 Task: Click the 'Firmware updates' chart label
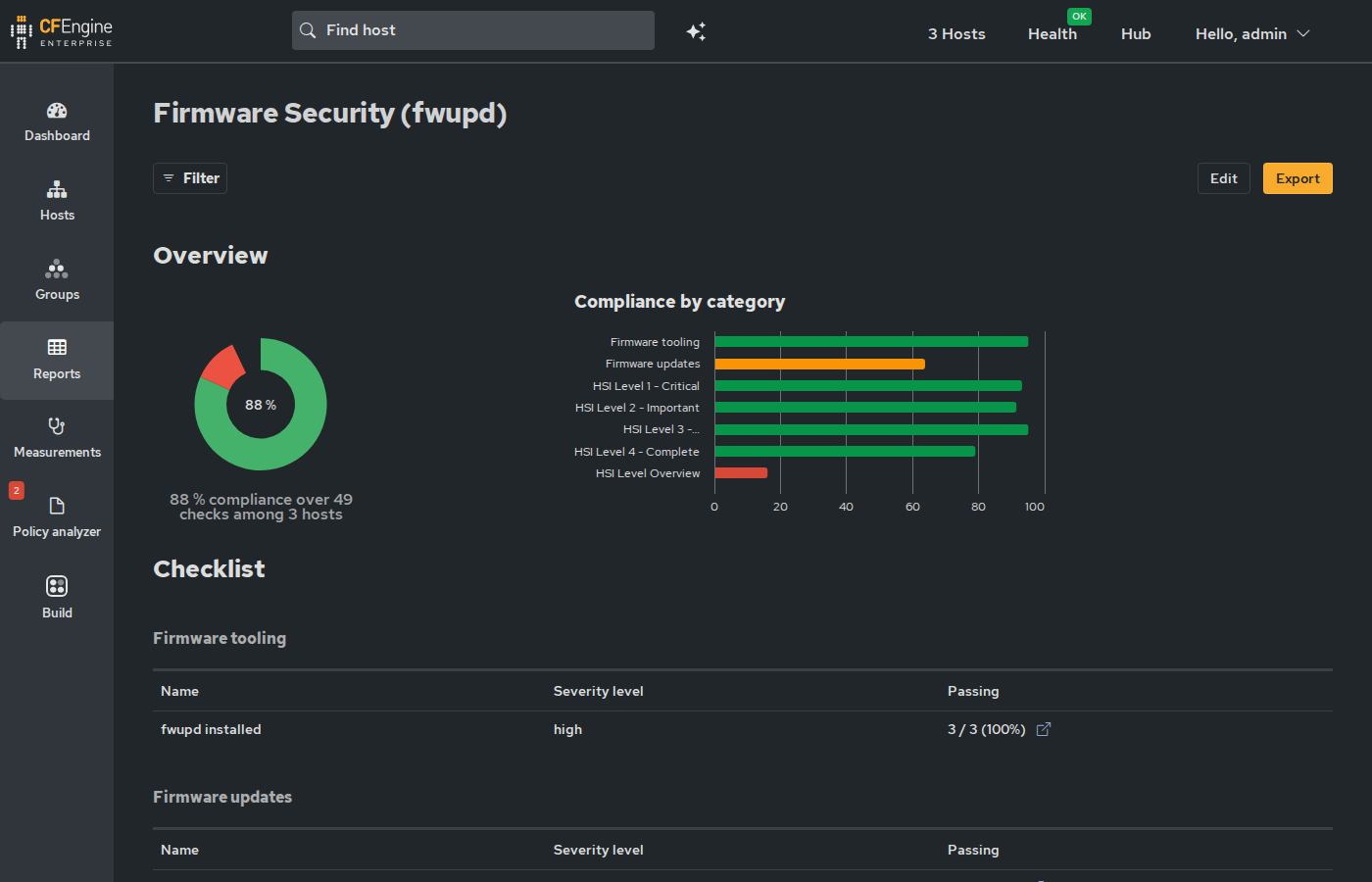653,364
